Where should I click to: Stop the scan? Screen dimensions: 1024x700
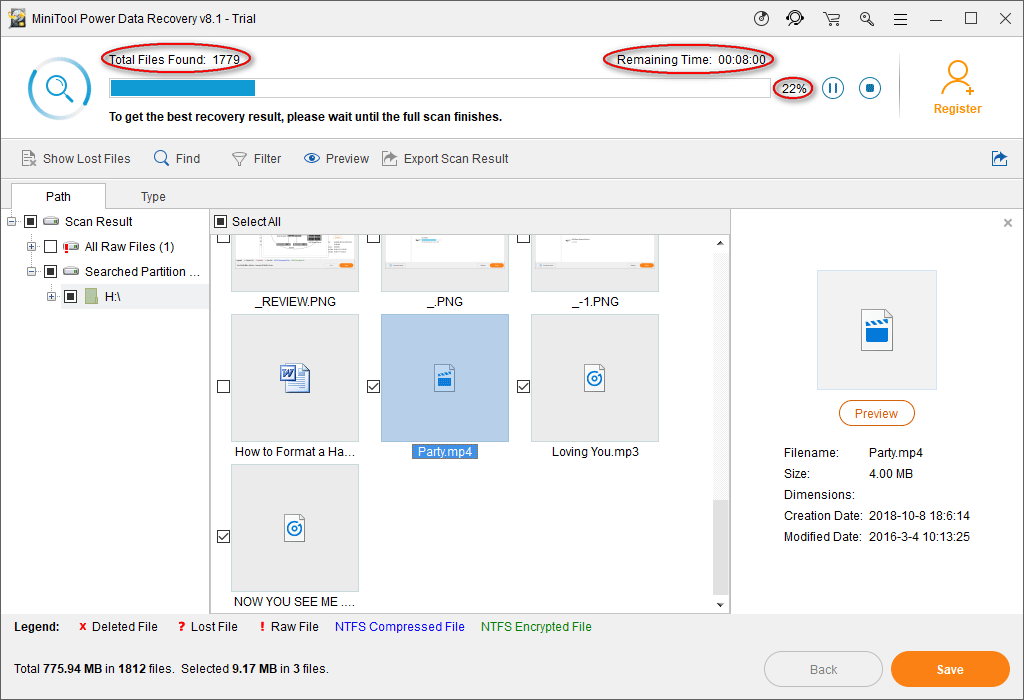pos(870,88)
